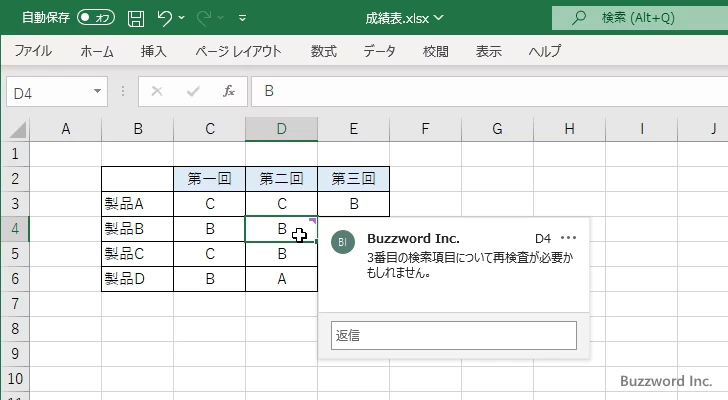Image resolution: width=728 pixels, height=400 pixels.
Task: Click the formula bar enter checkmark icon
Action: [192, 91]
